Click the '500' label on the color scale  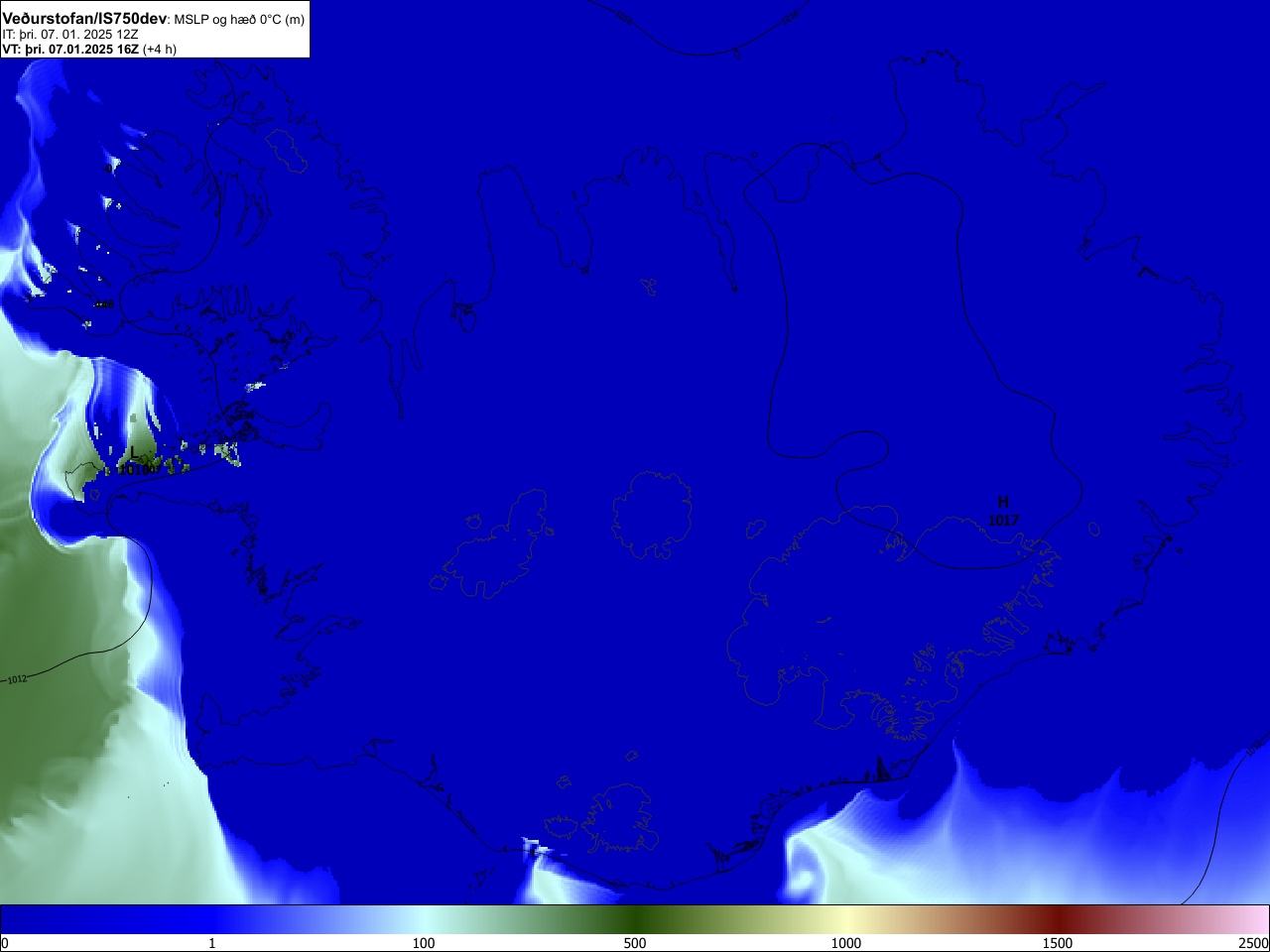tap(635, 943)
